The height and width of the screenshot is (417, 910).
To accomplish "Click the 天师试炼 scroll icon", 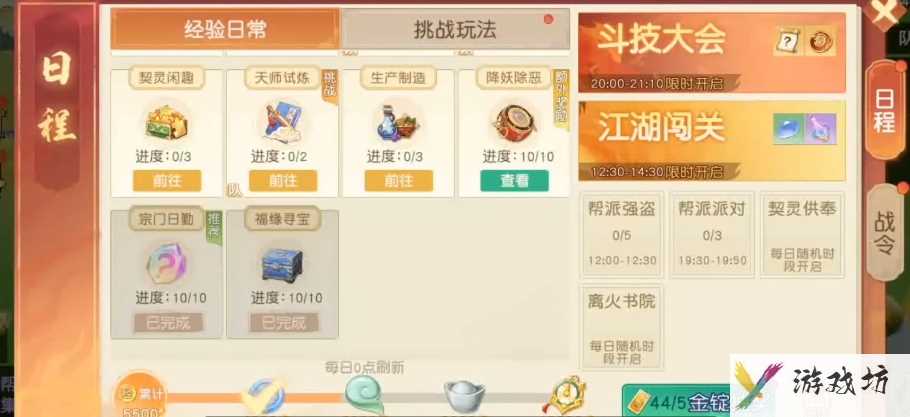I will point(283,122).
